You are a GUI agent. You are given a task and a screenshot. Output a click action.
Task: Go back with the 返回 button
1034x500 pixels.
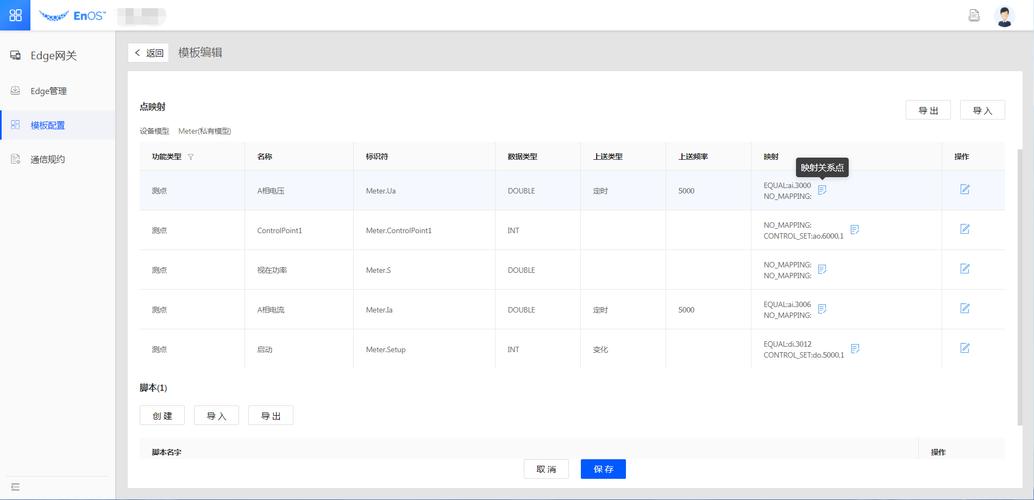[148, 53]
